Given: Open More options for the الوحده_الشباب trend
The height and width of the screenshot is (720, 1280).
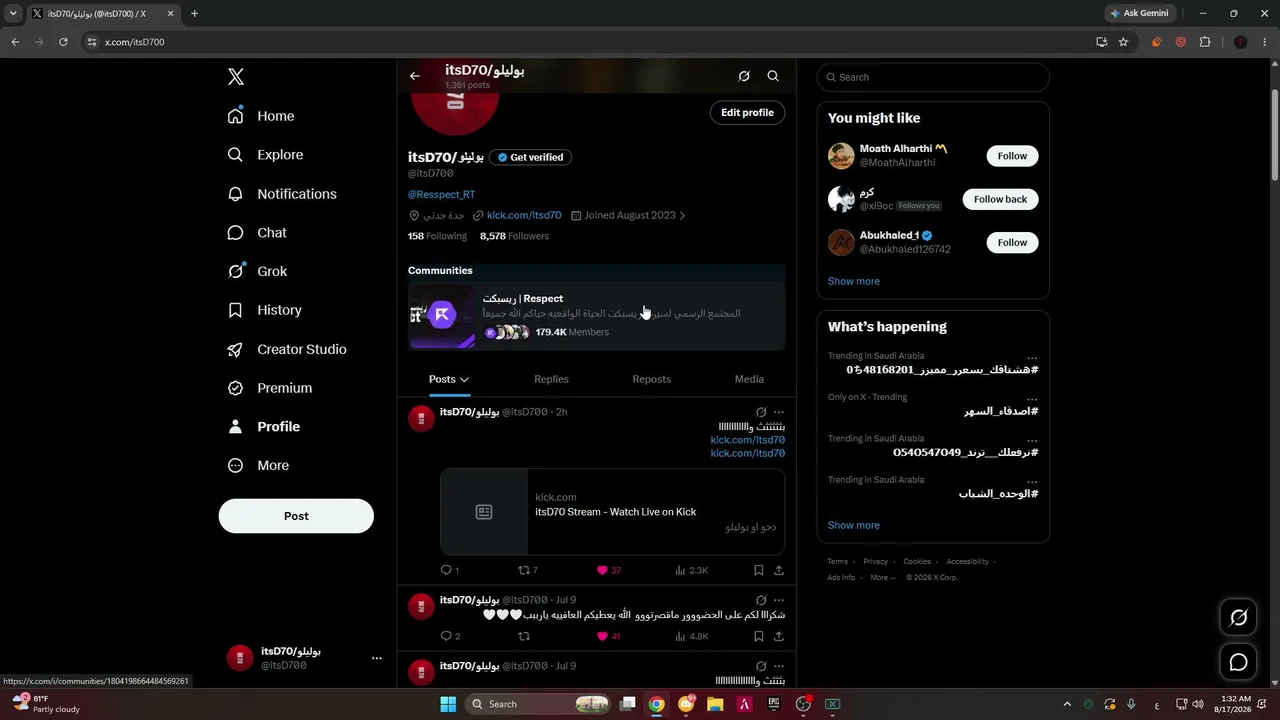Looking at the screenshot, I should point(1032,481).
